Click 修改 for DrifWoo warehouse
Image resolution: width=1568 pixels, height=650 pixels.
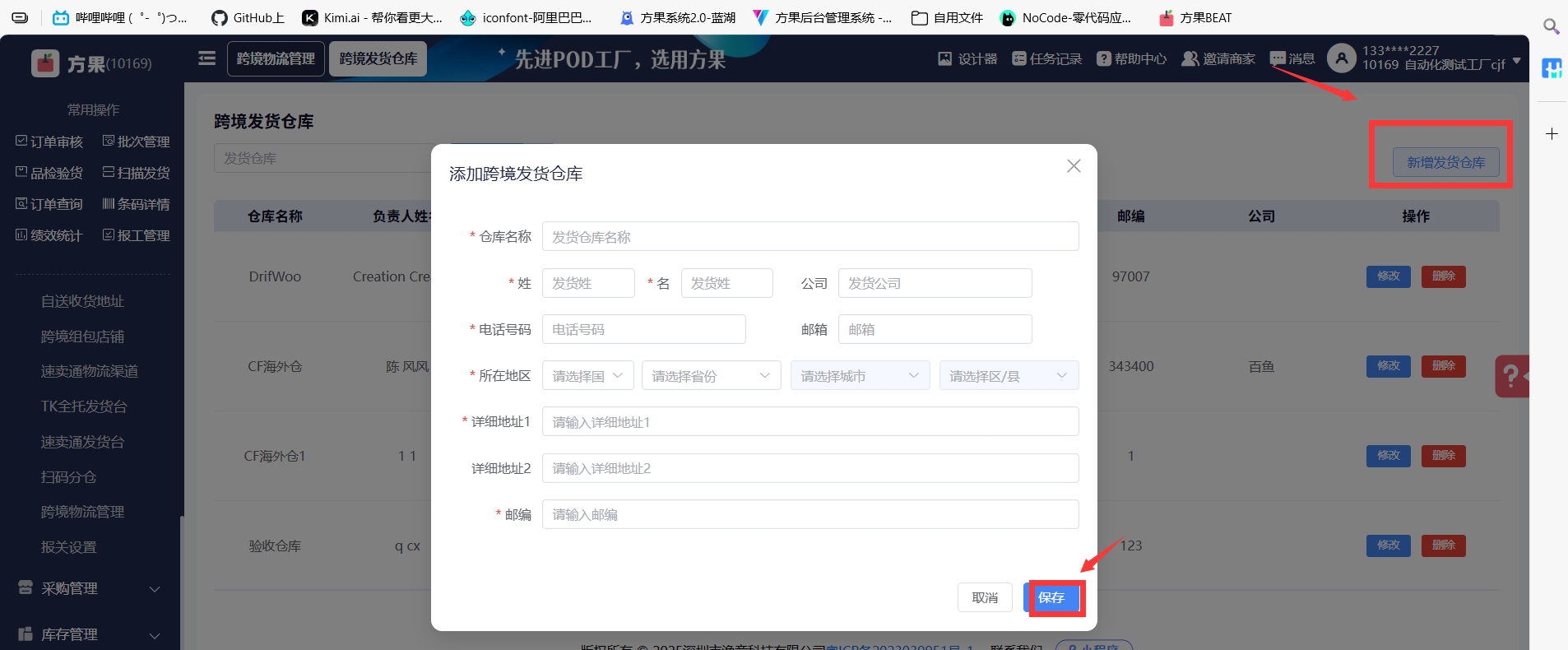[x=1389, y=276]
